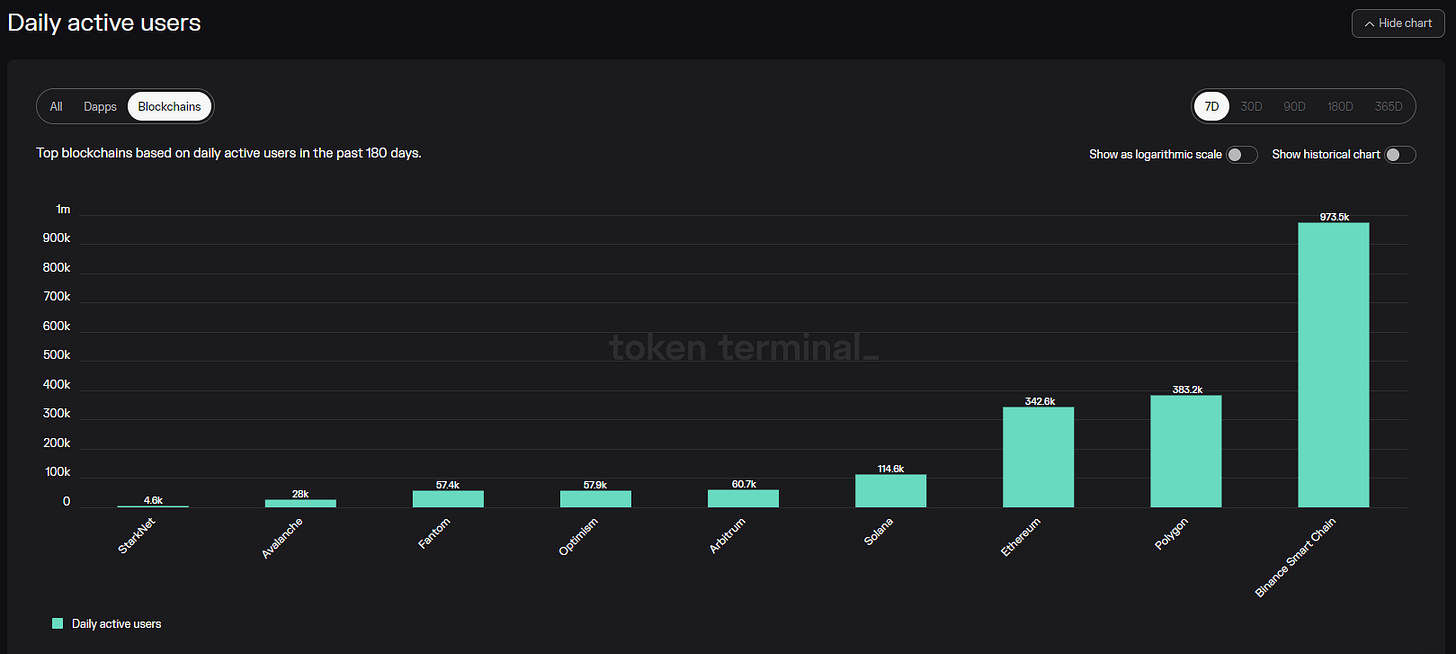Viewport: 1456px width, 654px height.
Task: Select the 7D time range option
Action: (x=1212, y=106)
